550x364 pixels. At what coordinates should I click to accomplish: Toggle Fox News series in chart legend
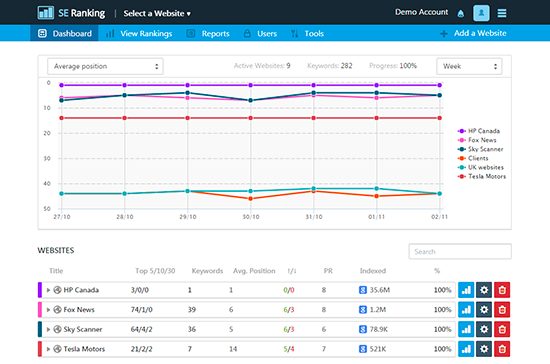(477, 140)
